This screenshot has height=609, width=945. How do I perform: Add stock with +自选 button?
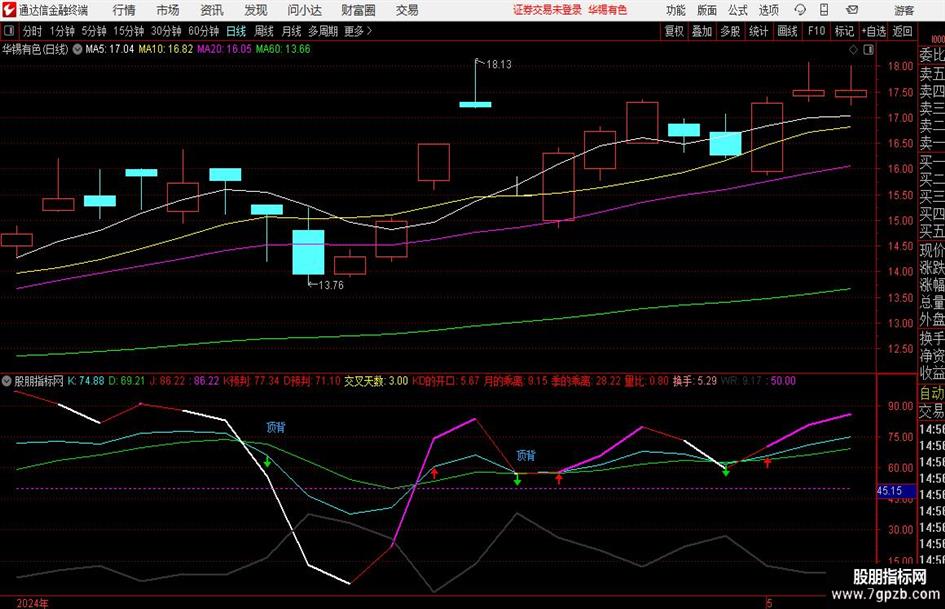coord(874,31)
